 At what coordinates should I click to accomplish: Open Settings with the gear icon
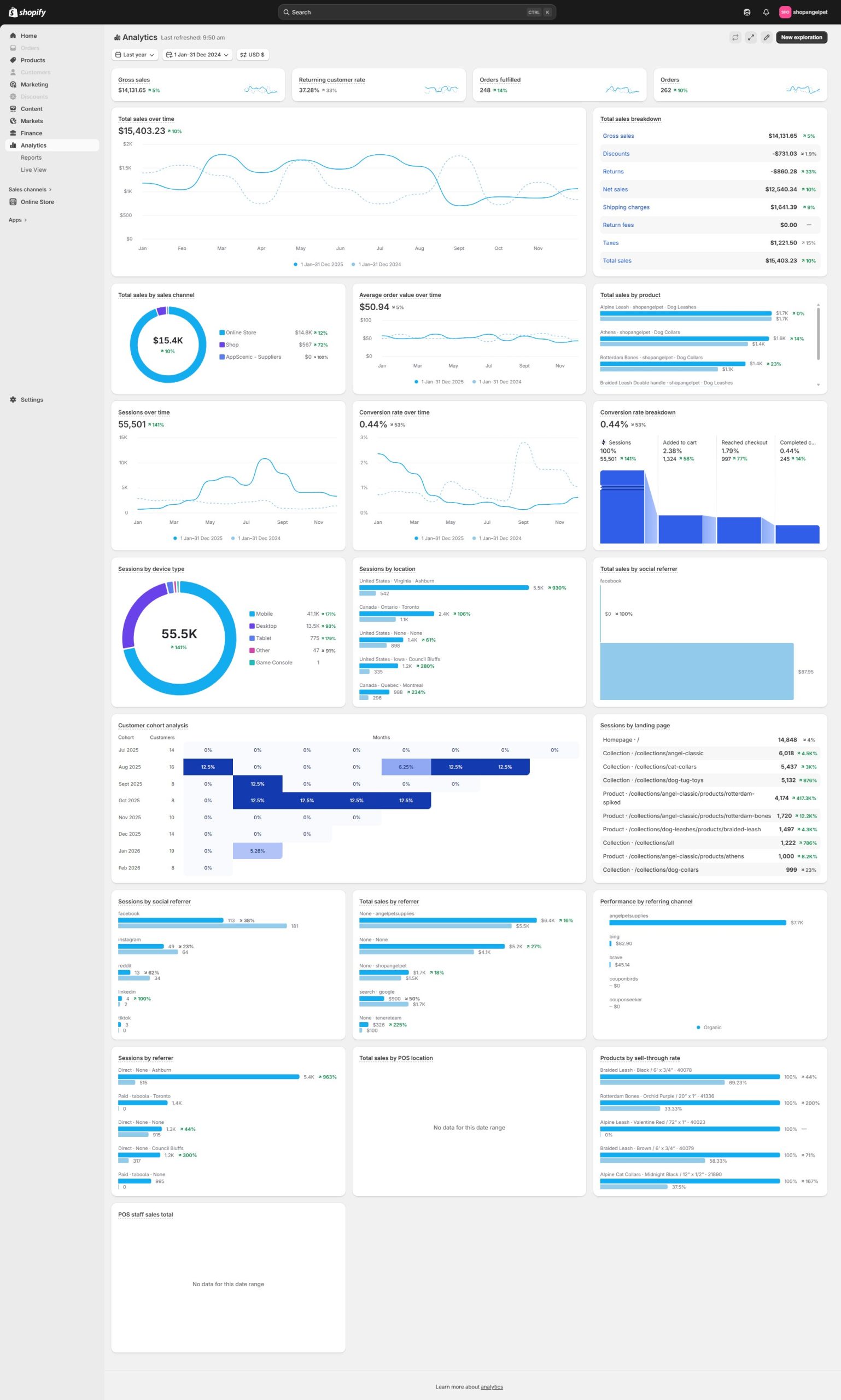(13, 400)
